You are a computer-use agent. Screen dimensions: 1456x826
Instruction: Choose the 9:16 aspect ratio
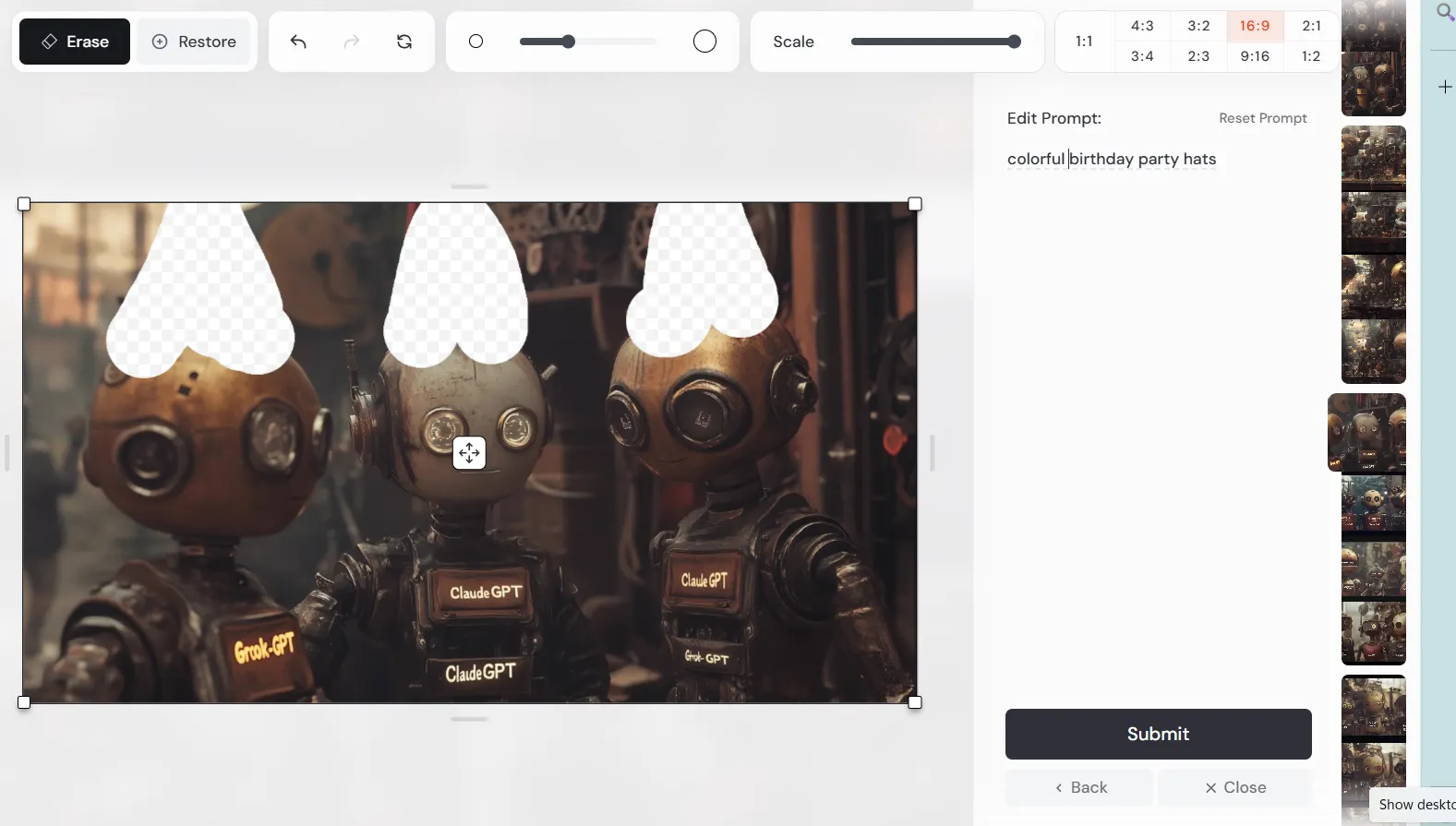tap(1255, 56)
